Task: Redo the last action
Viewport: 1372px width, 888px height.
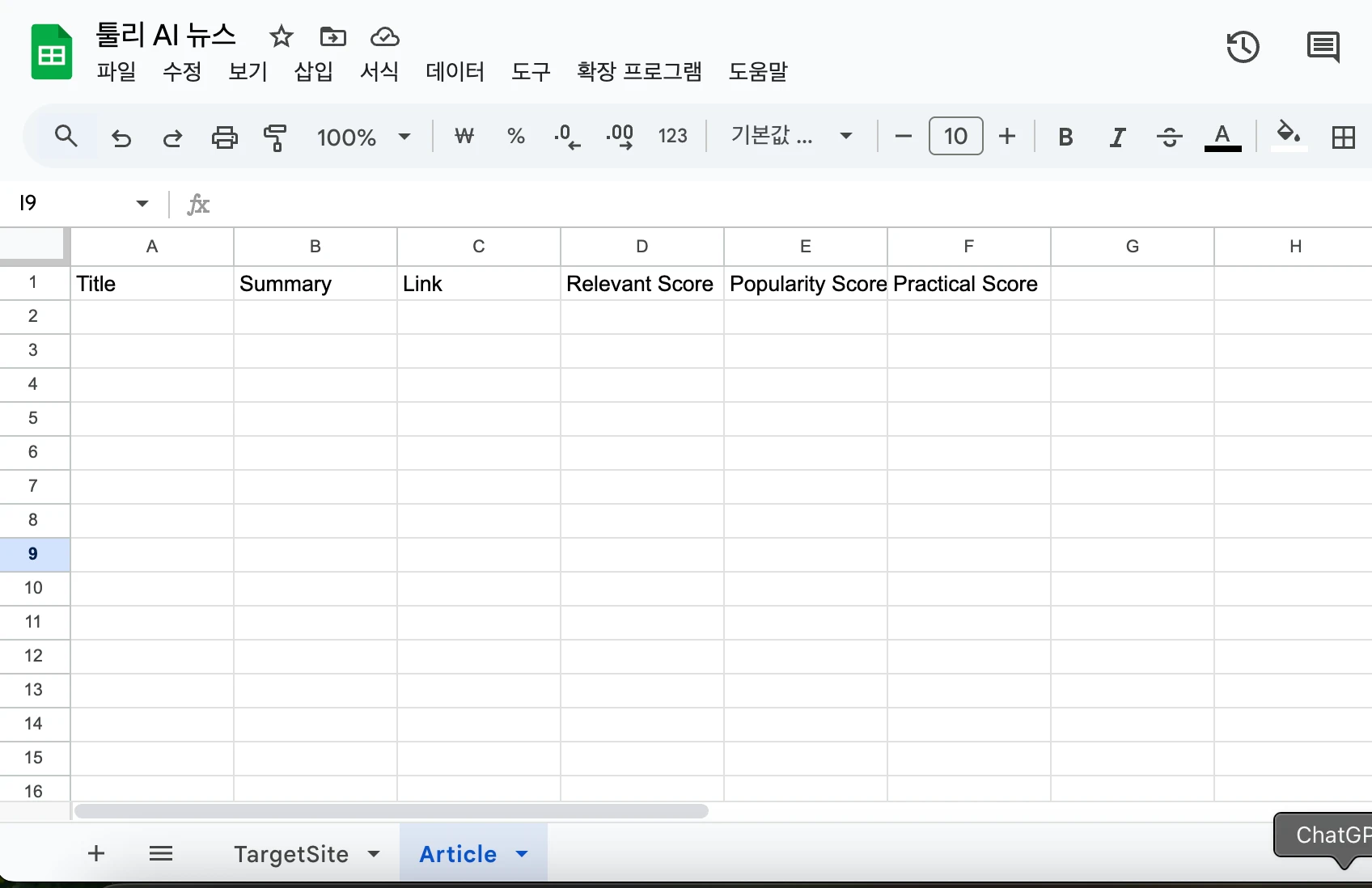Action: 172,137
